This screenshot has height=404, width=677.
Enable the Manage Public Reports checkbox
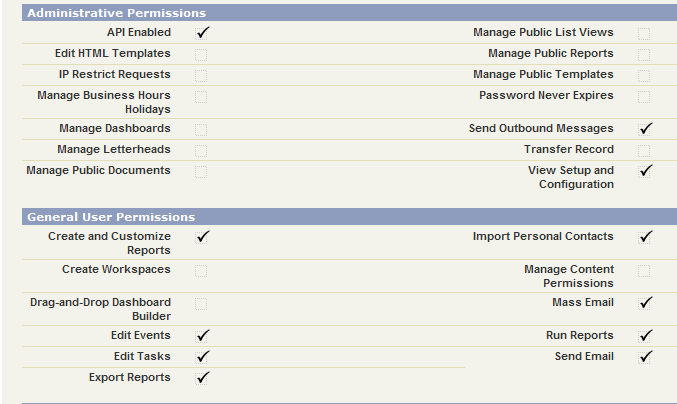click(x=644, y=55)
